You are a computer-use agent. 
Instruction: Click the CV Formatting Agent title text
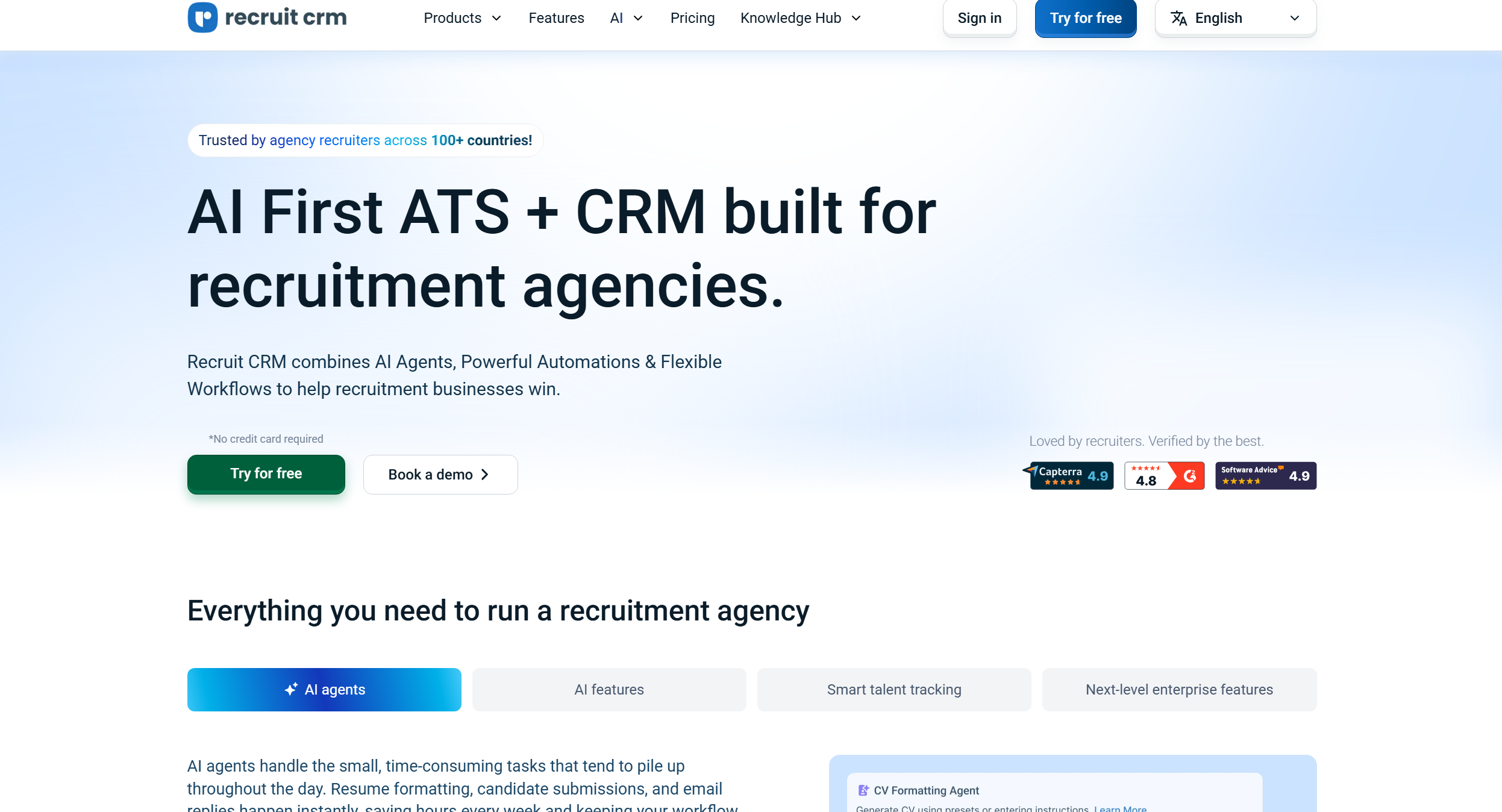[x=926, y=790]
